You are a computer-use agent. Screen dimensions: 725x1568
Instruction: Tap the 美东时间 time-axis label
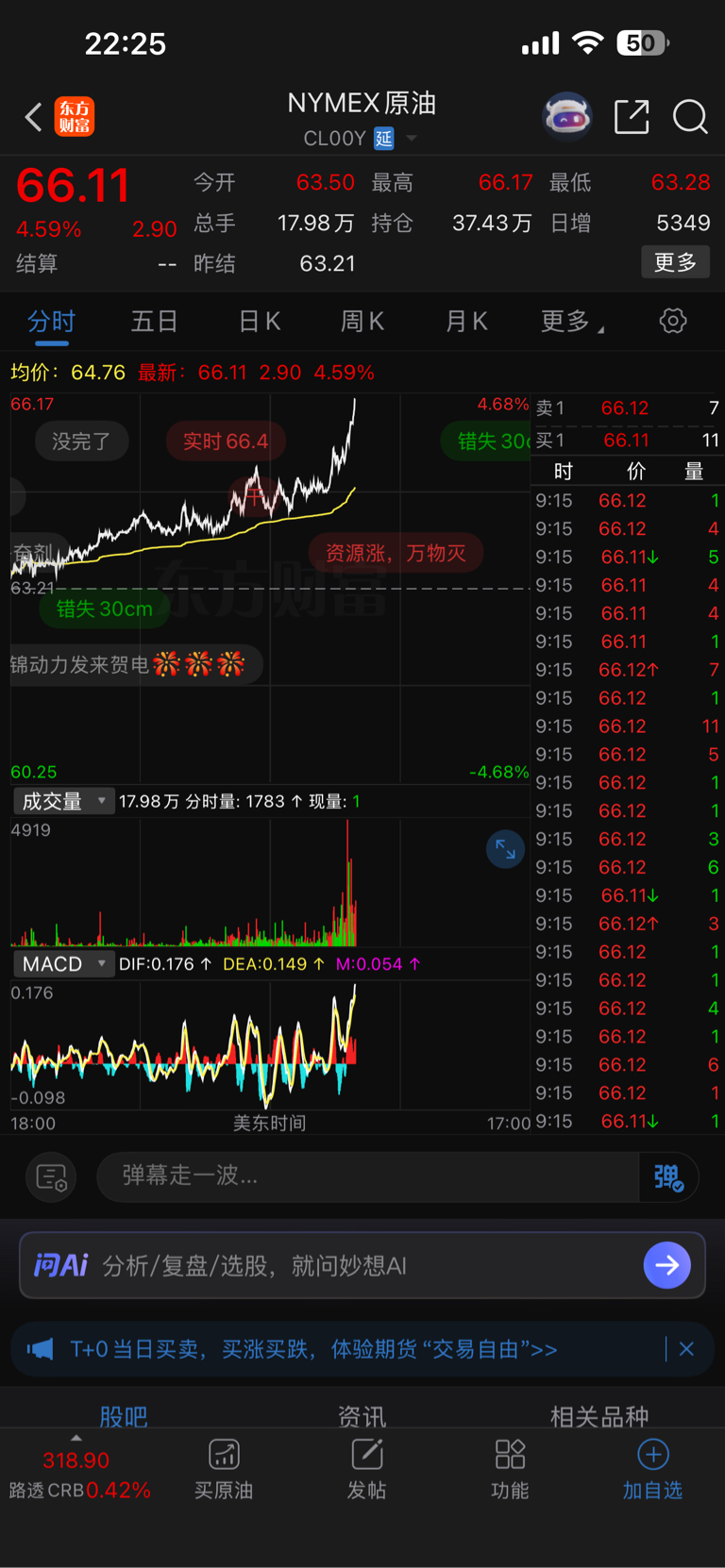pos(269,1123)
